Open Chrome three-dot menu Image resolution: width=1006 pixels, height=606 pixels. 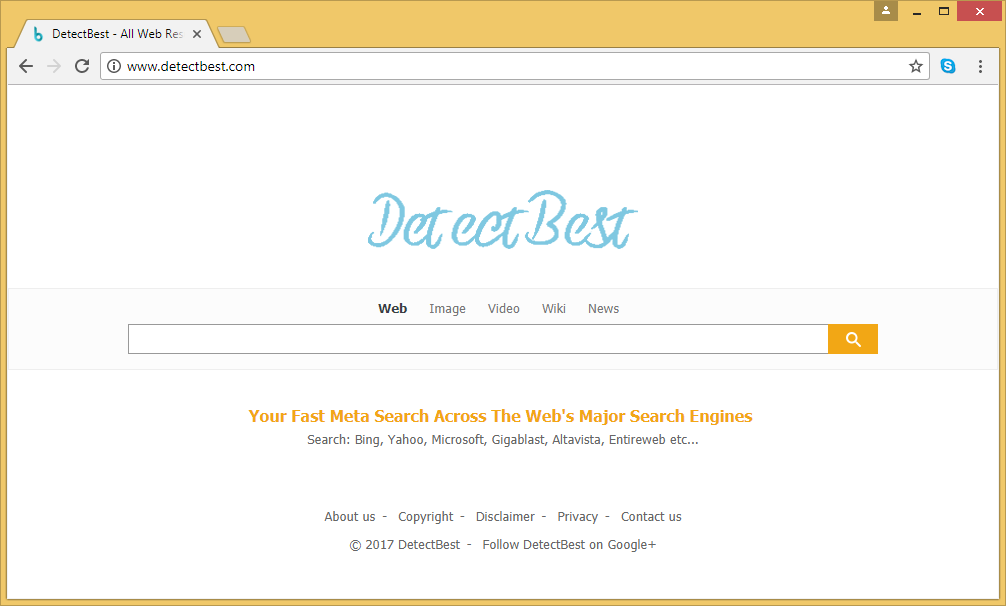pos(980,66)
